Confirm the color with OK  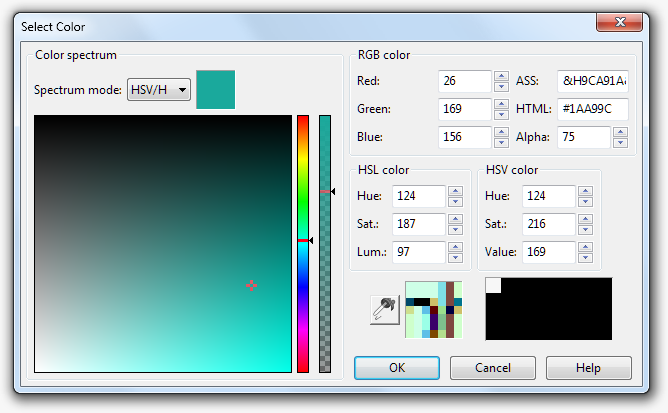click(397, 368)
